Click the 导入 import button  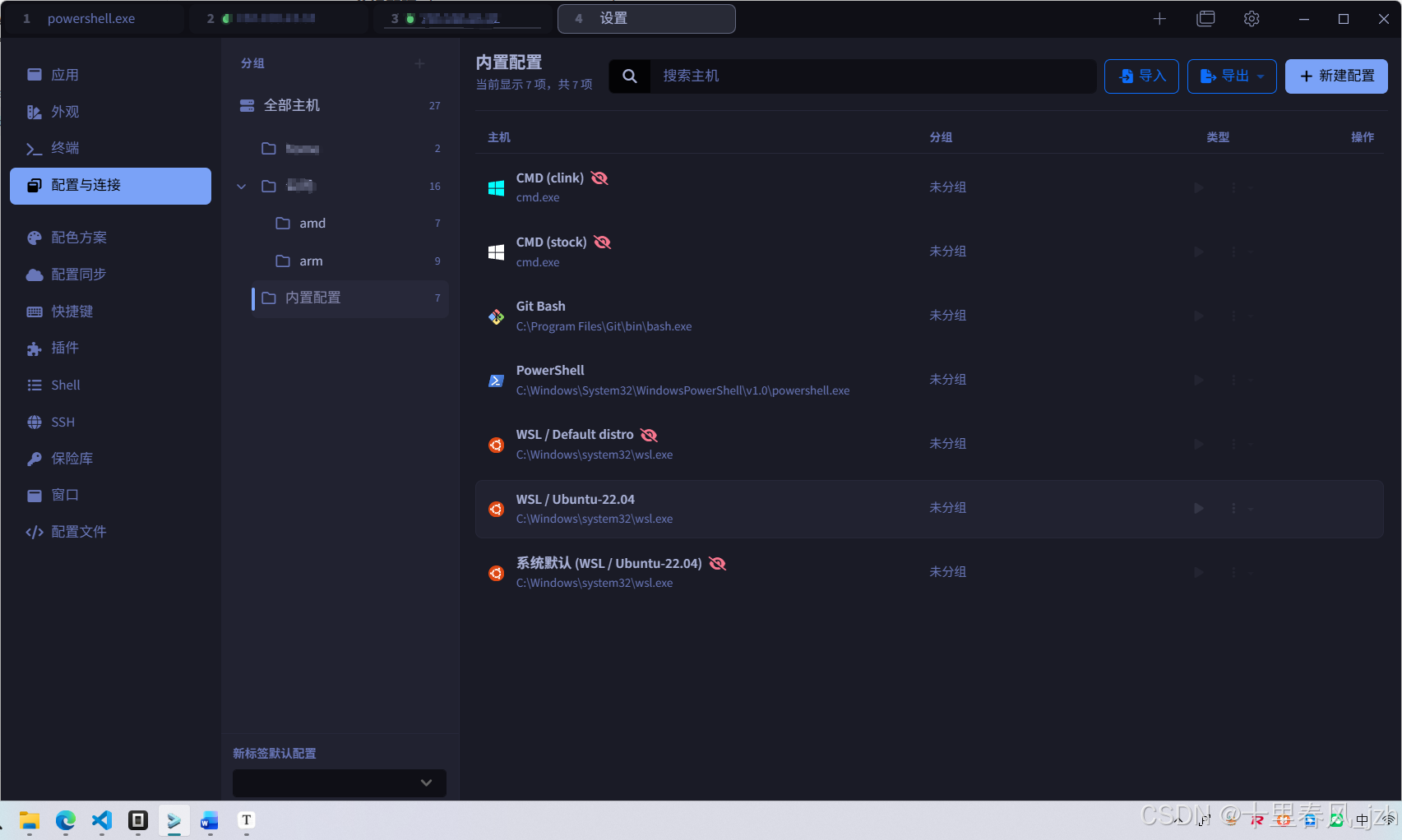(x=1141, y=76)
